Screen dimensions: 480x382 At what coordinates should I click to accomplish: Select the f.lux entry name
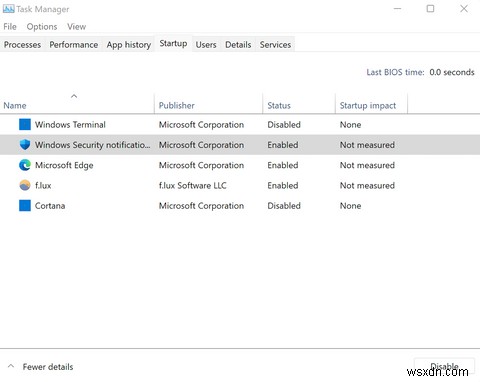[x=43, y=185]
